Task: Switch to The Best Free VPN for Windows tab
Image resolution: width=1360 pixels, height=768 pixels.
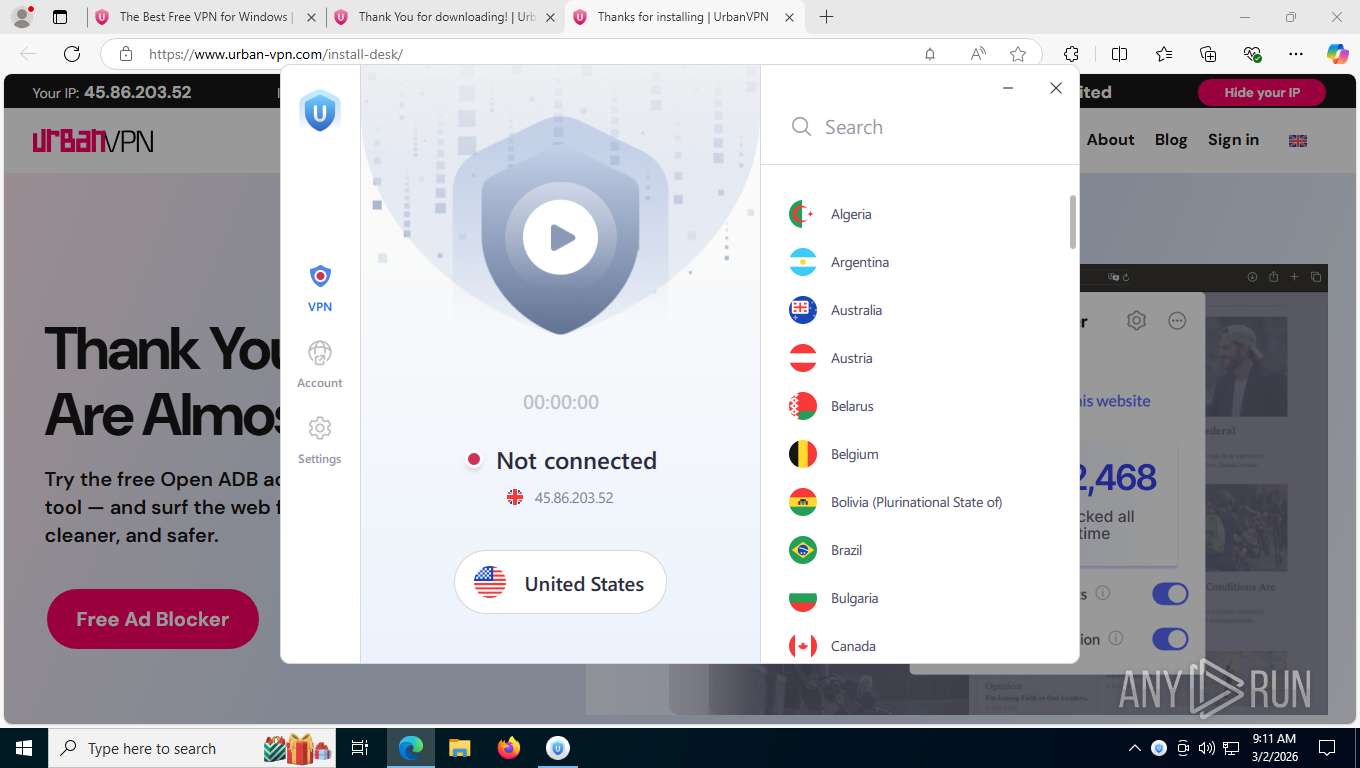Action: [205, 17]
